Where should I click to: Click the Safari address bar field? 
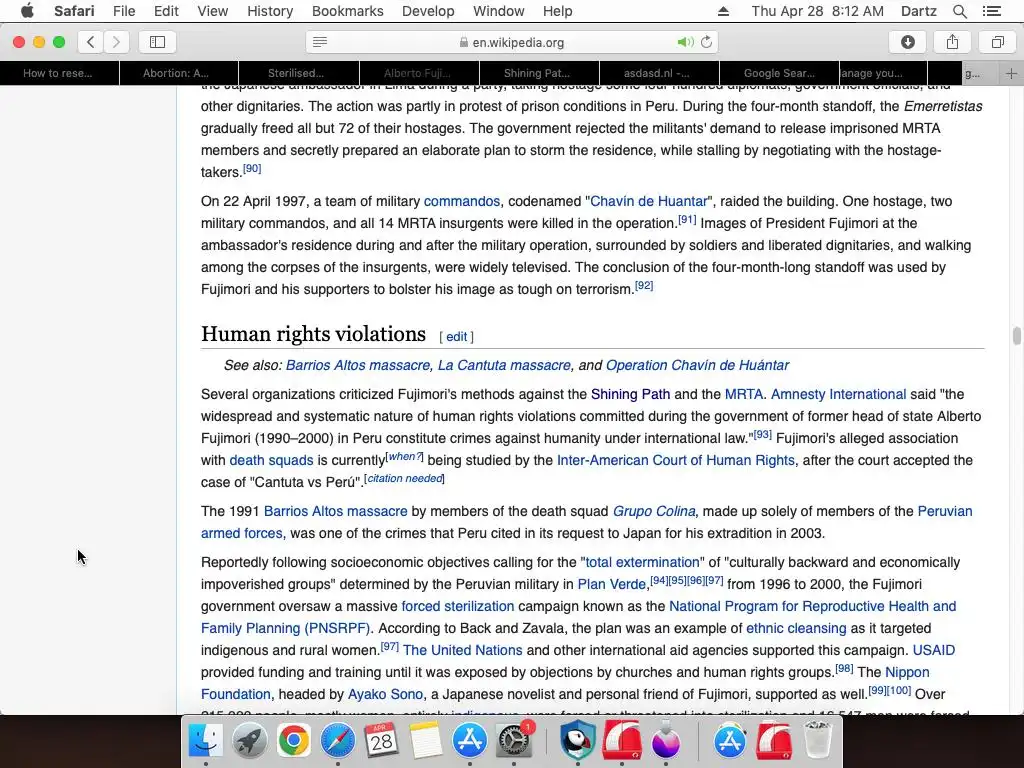point(512,42)
